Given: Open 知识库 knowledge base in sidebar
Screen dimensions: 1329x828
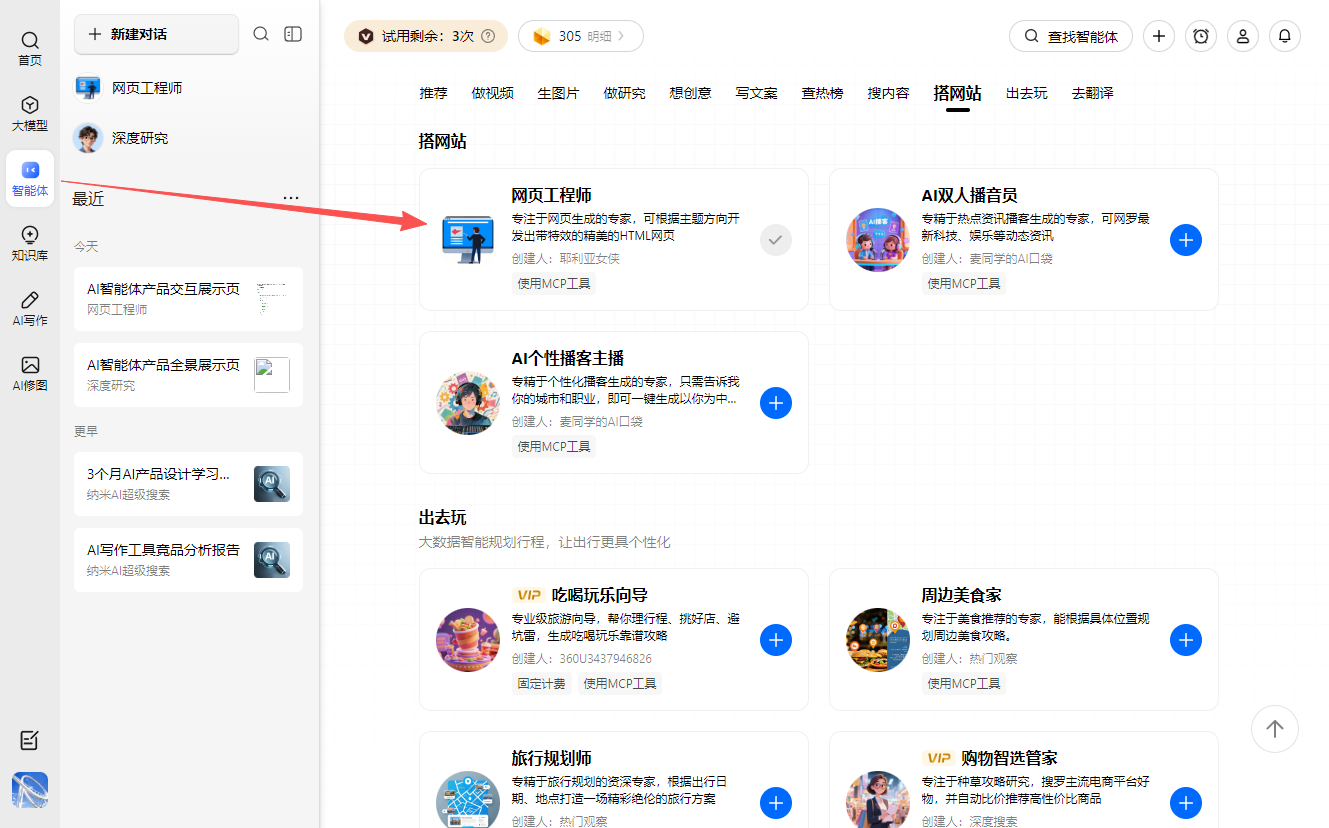Looking at the screenshot, I should (30, 243).
